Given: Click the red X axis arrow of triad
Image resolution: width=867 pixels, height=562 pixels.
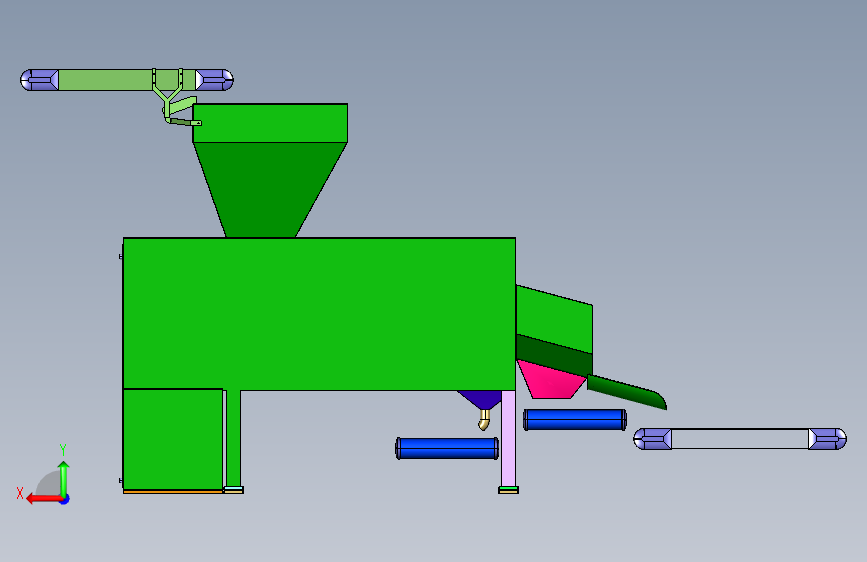Looking at the screenshot, I should tap(43, 499).
